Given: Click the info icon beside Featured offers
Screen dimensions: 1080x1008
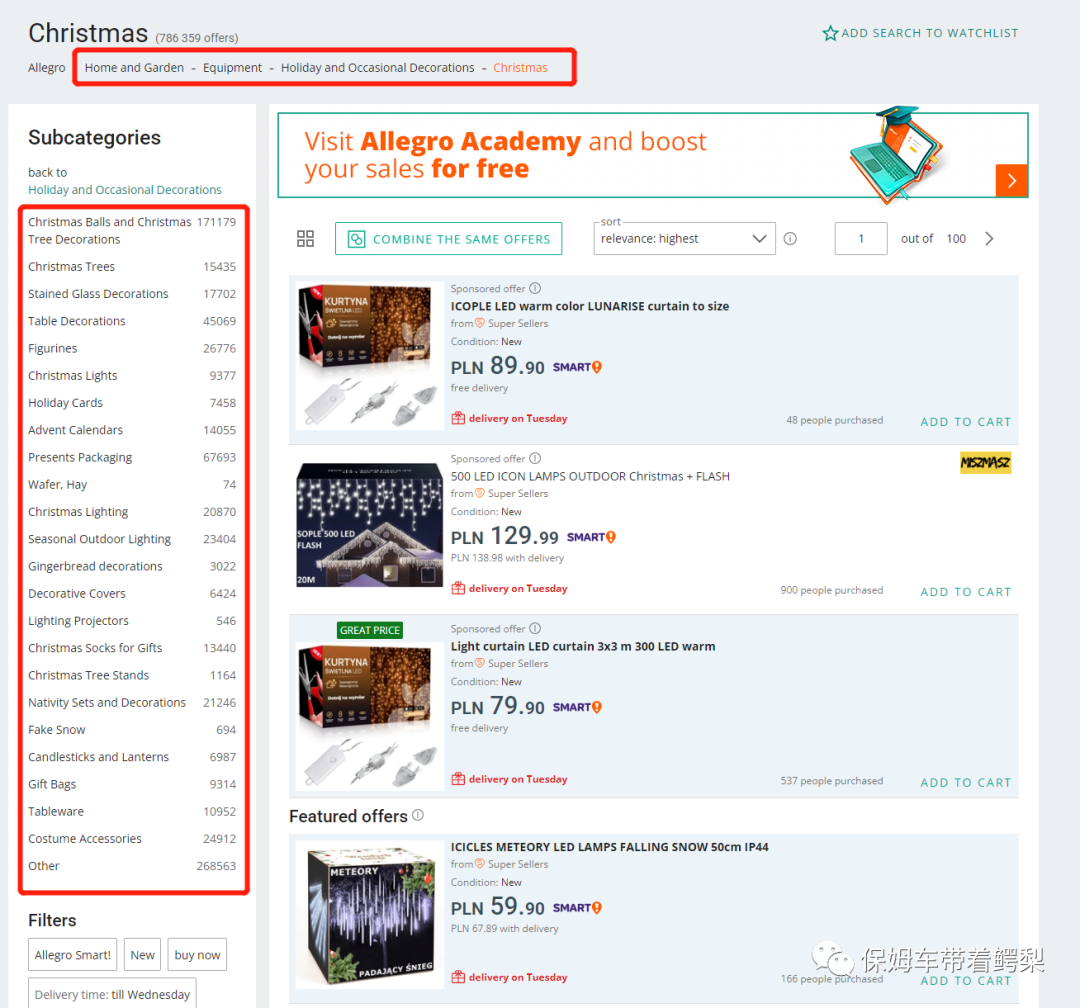Looking at the screenshot, I should [418, 815].
